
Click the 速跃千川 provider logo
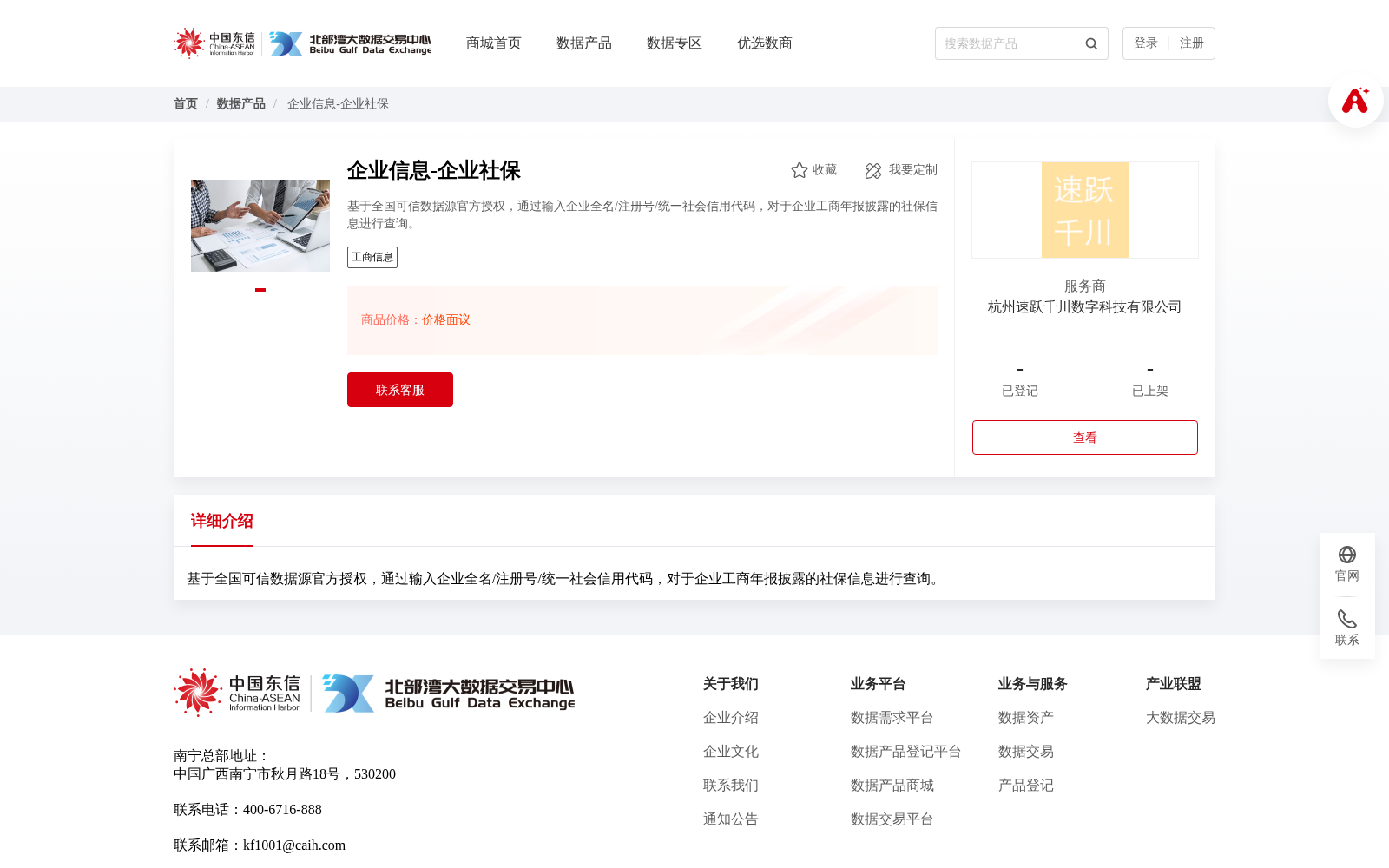coord(1085,210)
